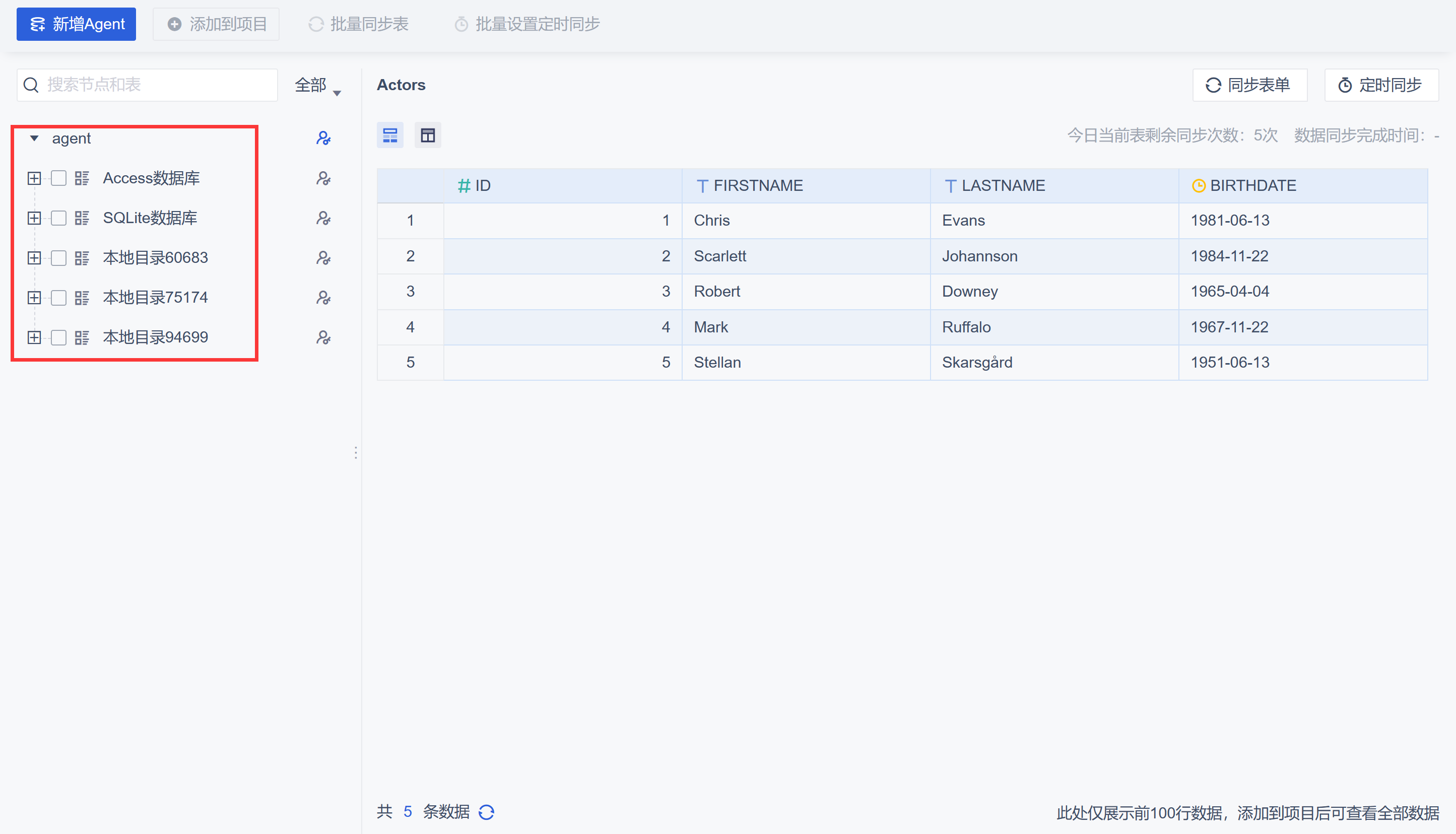1456x834 pixels.
Task: Switch to data preview view icon
Action: coord(389,135)
